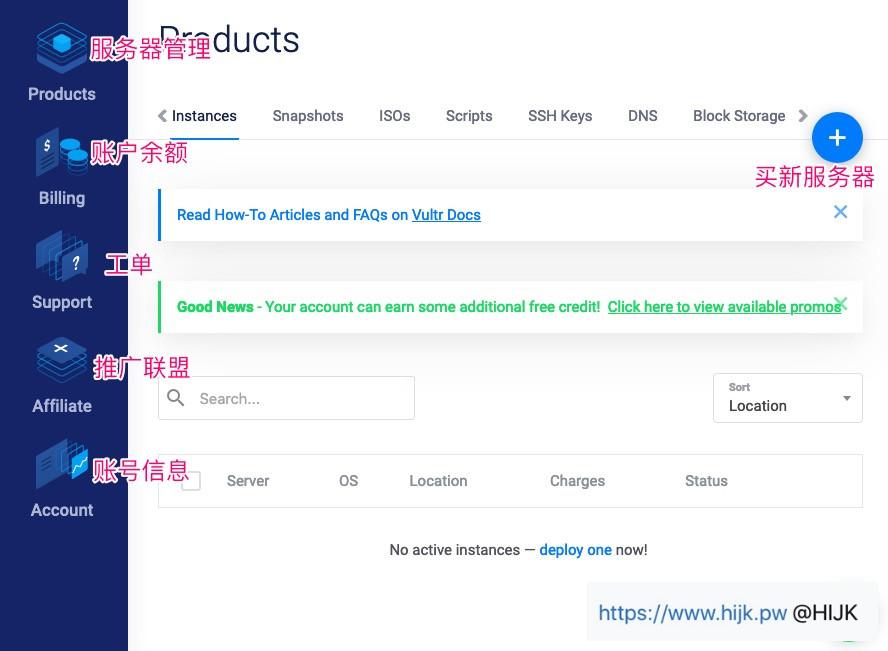Dismiss the Vultr Docs notice

[840, 212]
